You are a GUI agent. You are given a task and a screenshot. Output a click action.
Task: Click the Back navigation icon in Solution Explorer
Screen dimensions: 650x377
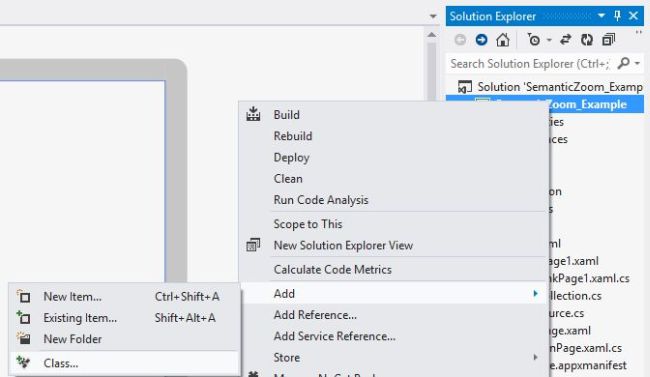[x=460, y=40]
